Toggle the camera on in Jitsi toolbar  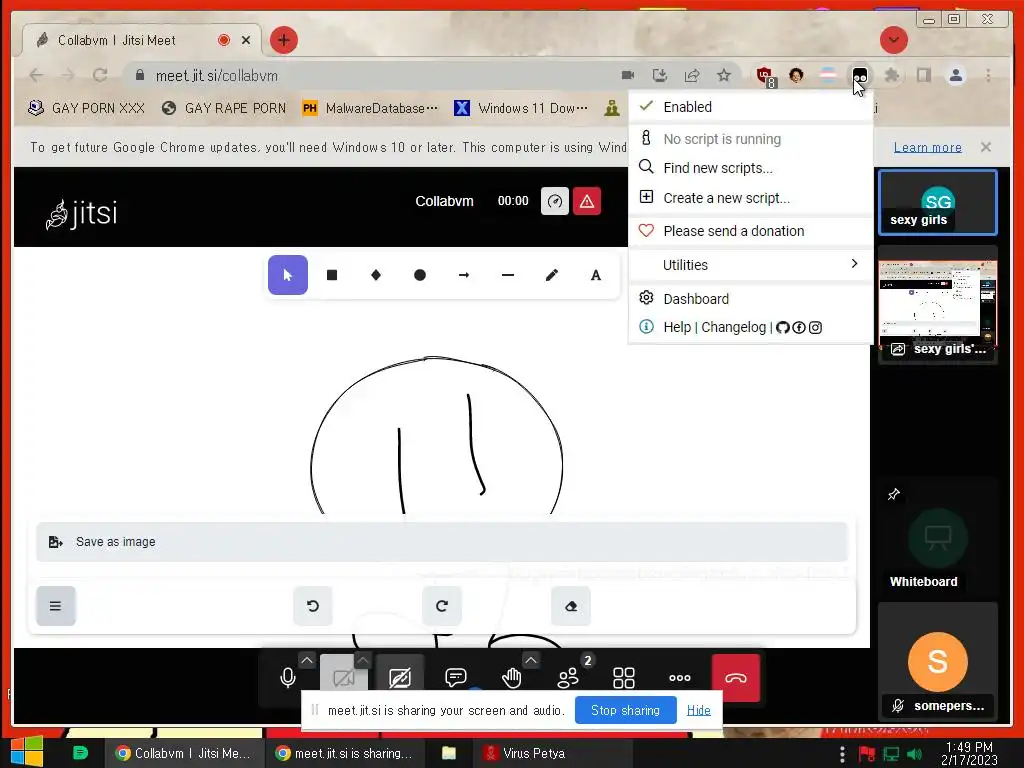[x=343, y=678]
